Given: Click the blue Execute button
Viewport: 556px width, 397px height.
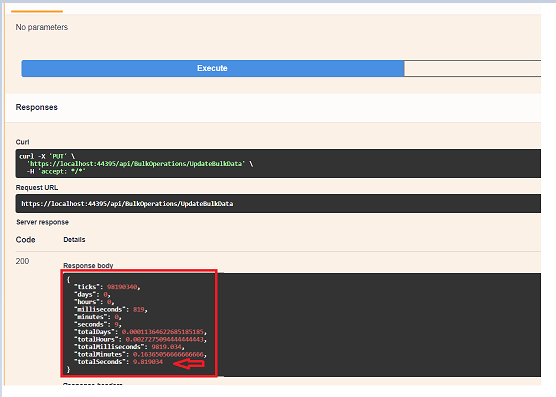Looking at the screenshot, I should coord(212,68).
